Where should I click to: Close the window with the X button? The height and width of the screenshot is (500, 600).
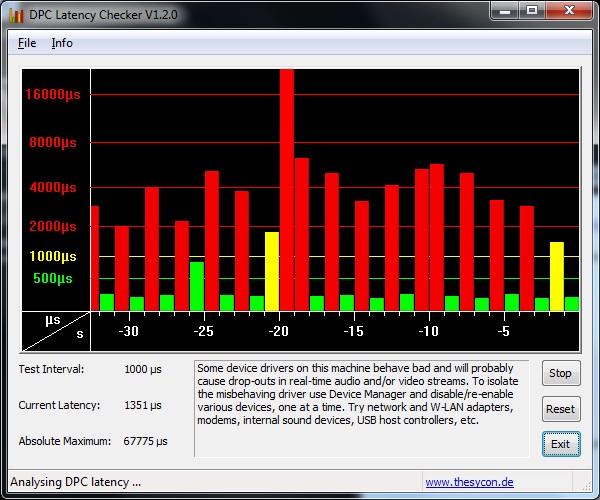[x=569, y=11]
